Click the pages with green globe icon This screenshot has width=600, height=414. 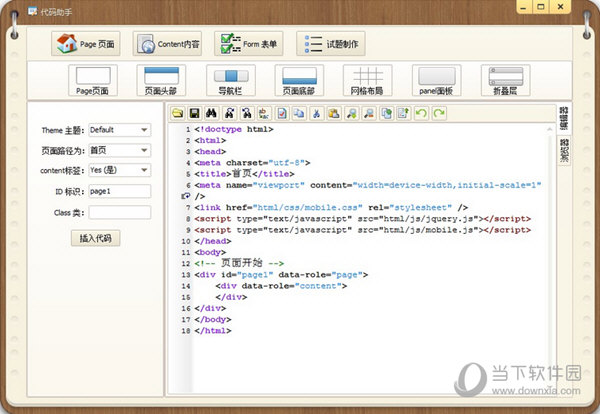click(x=386, y=113)
